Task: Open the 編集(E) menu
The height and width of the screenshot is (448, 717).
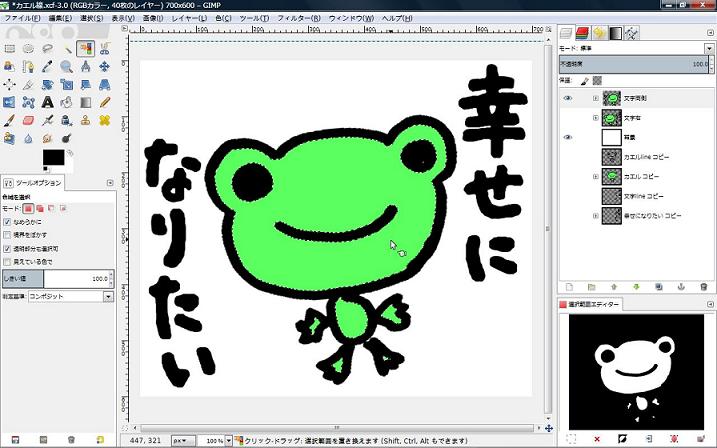Action: [x=60, y=18]
